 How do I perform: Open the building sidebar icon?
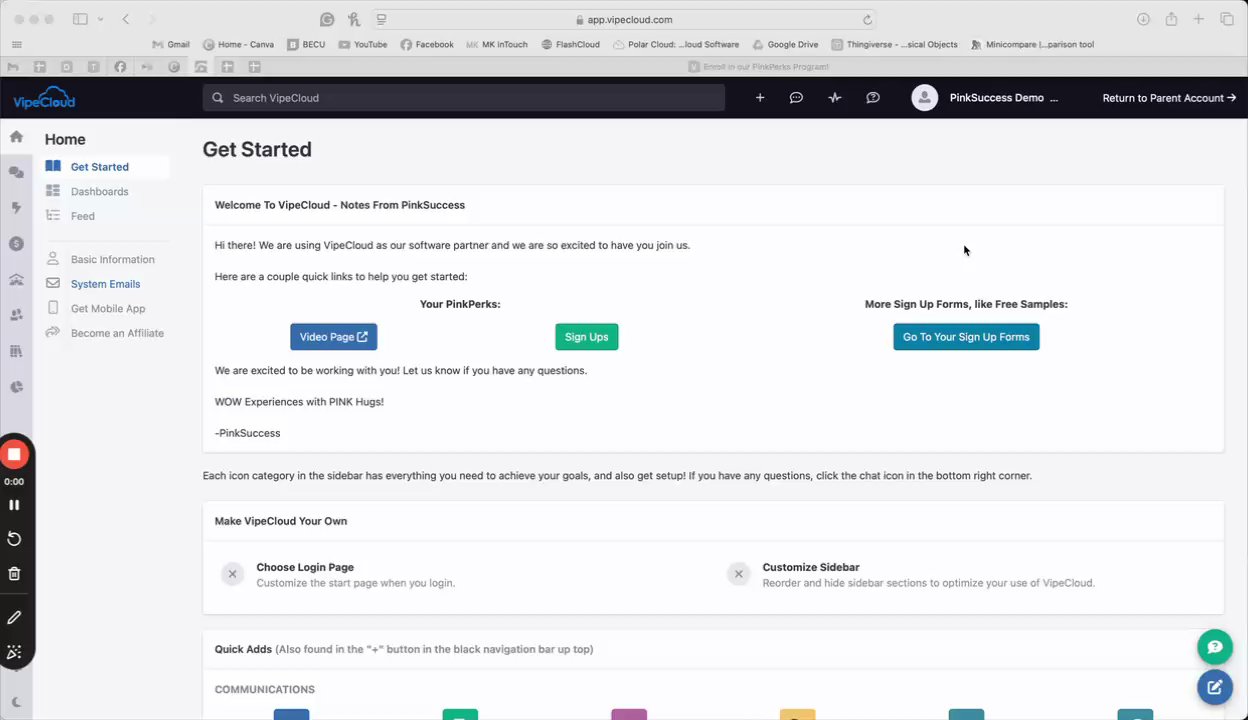click(16, 280)
